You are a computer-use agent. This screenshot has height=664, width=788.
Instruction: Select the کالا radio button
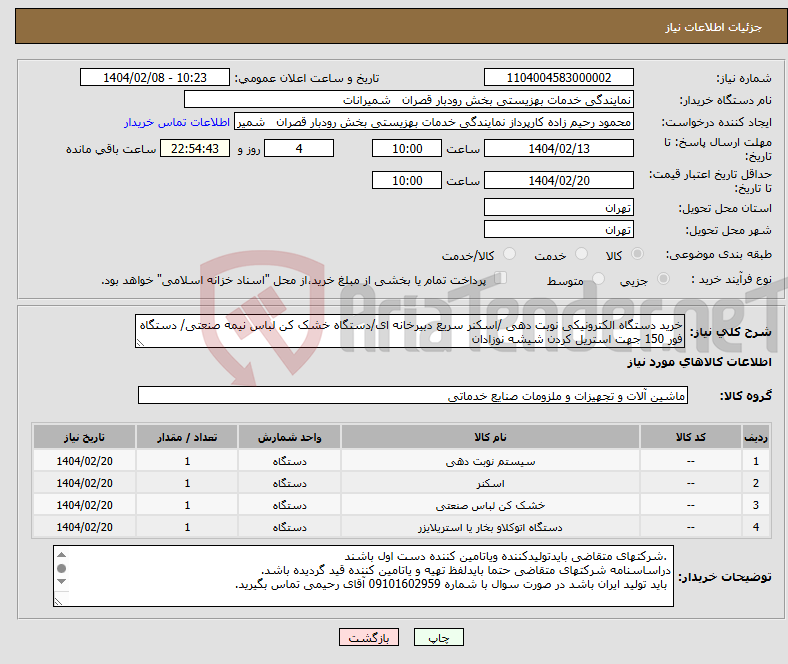[x=637, y=254]
